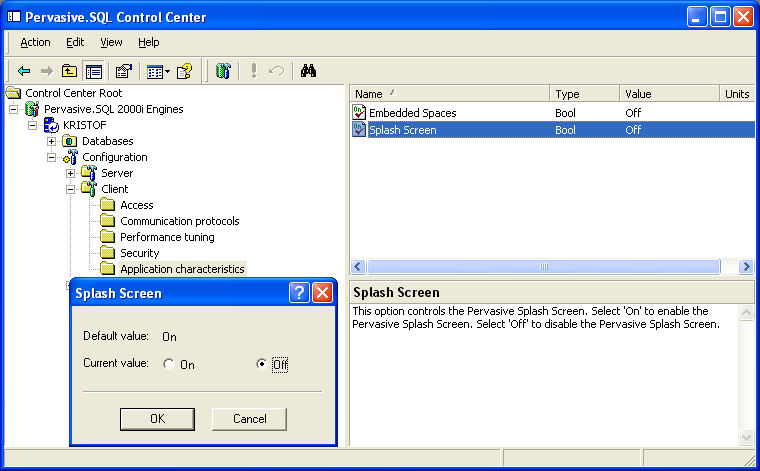Select the Security folder
Viewport: 760px width, 471px height.
tap(140, 253)
